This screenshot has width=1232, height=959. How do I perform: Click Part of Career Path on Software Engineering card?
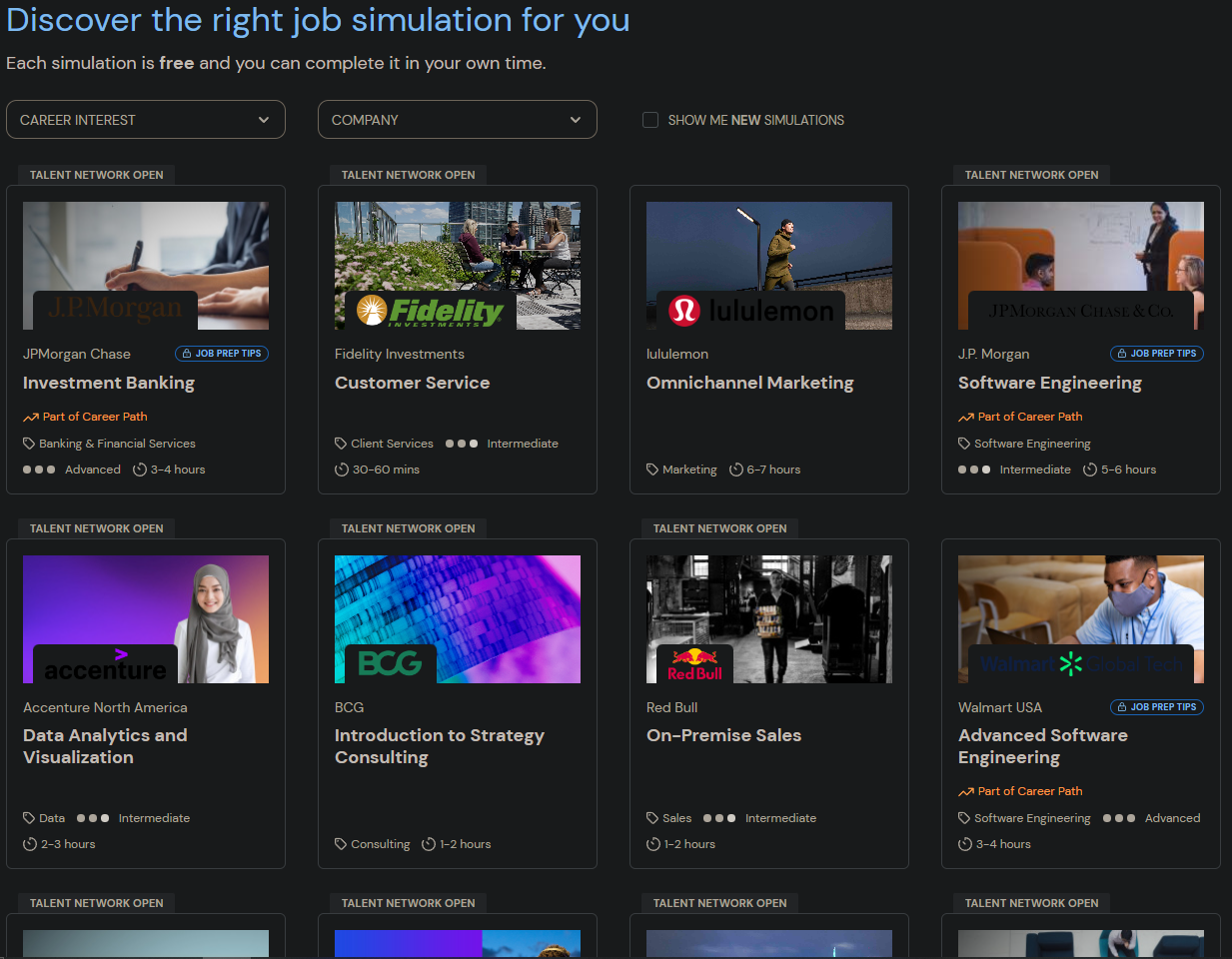point(1029,417)
